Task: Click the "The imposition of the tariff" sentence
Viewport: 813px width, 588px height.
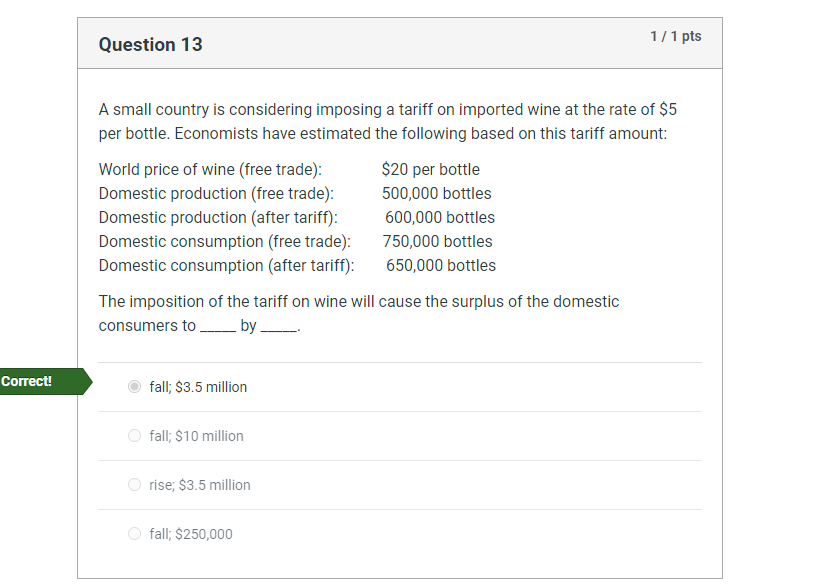Action: tap(358, 313)
